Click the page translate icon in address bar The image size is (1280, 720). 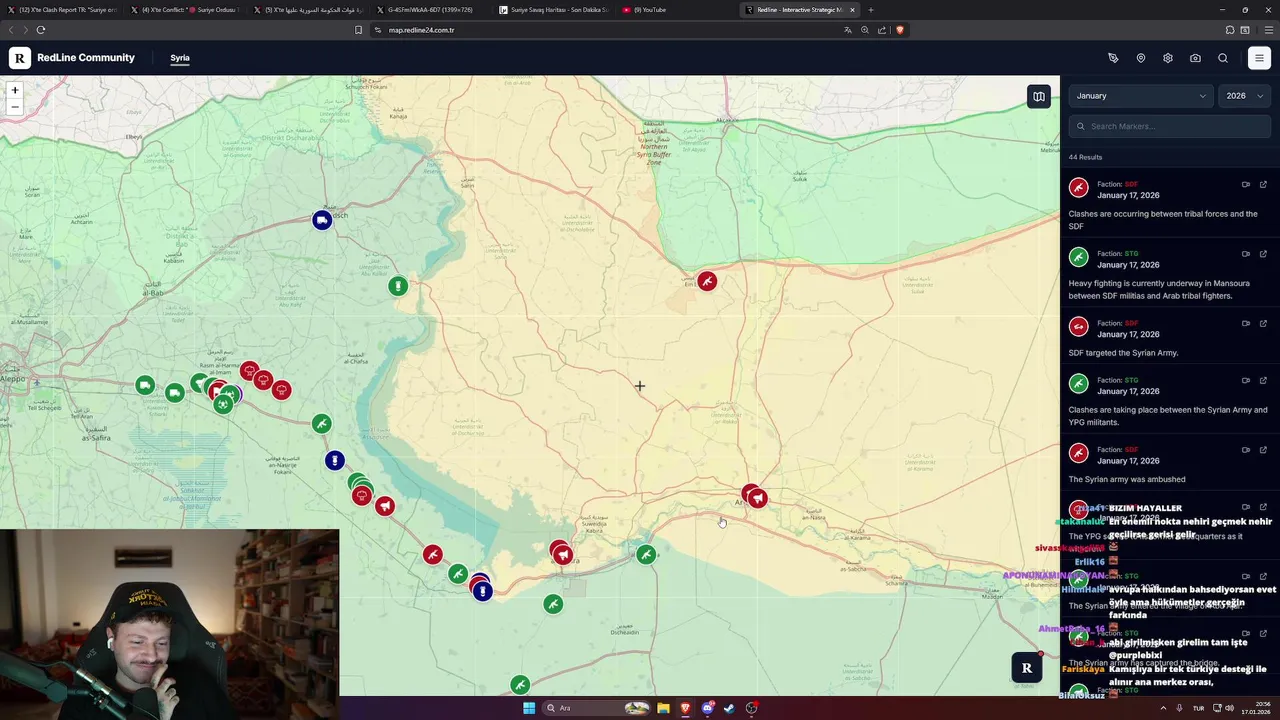(848, 30)
